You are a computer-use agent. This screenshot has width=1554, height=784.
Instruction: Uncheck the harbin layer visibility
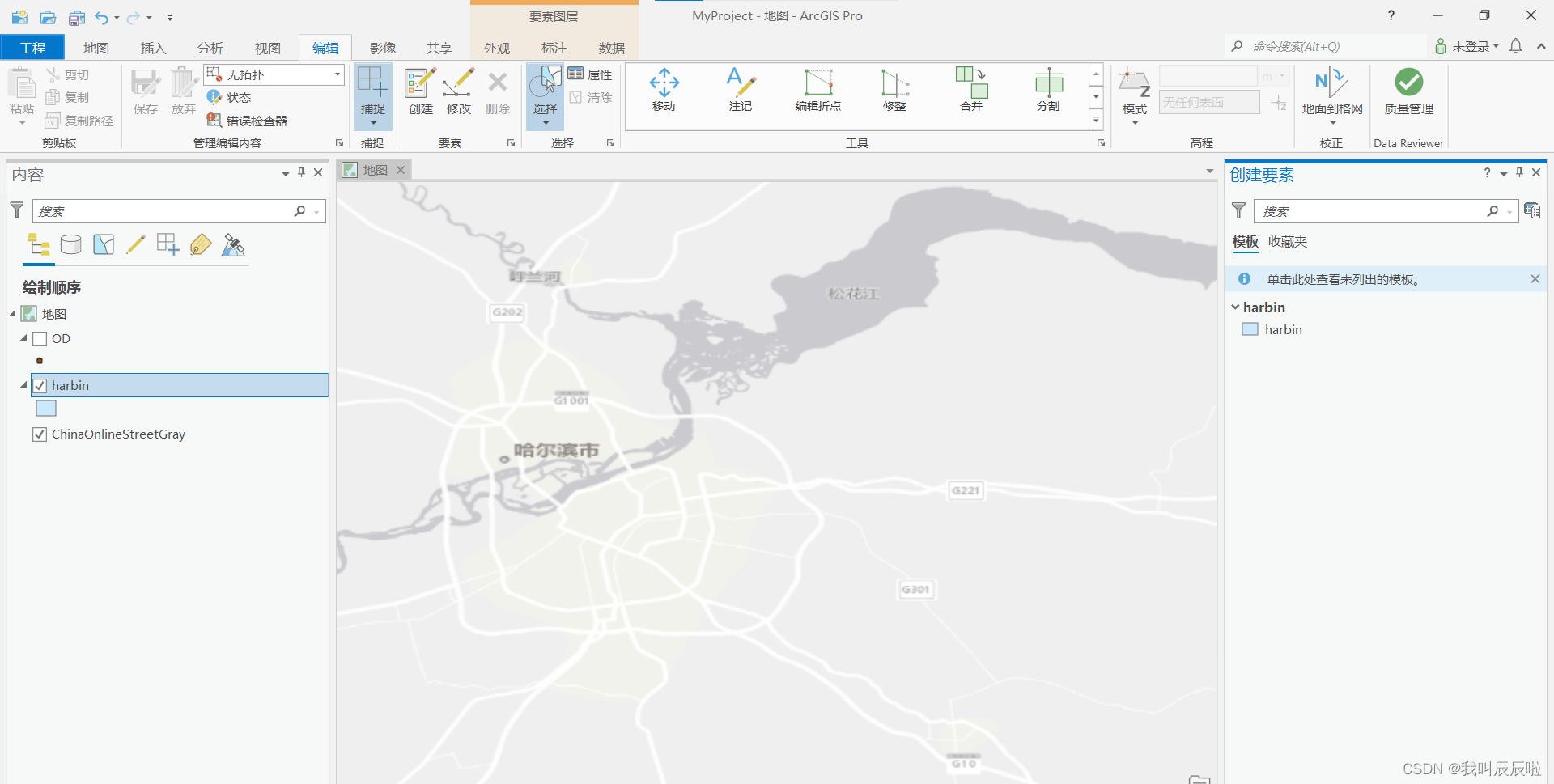point(40,386)
